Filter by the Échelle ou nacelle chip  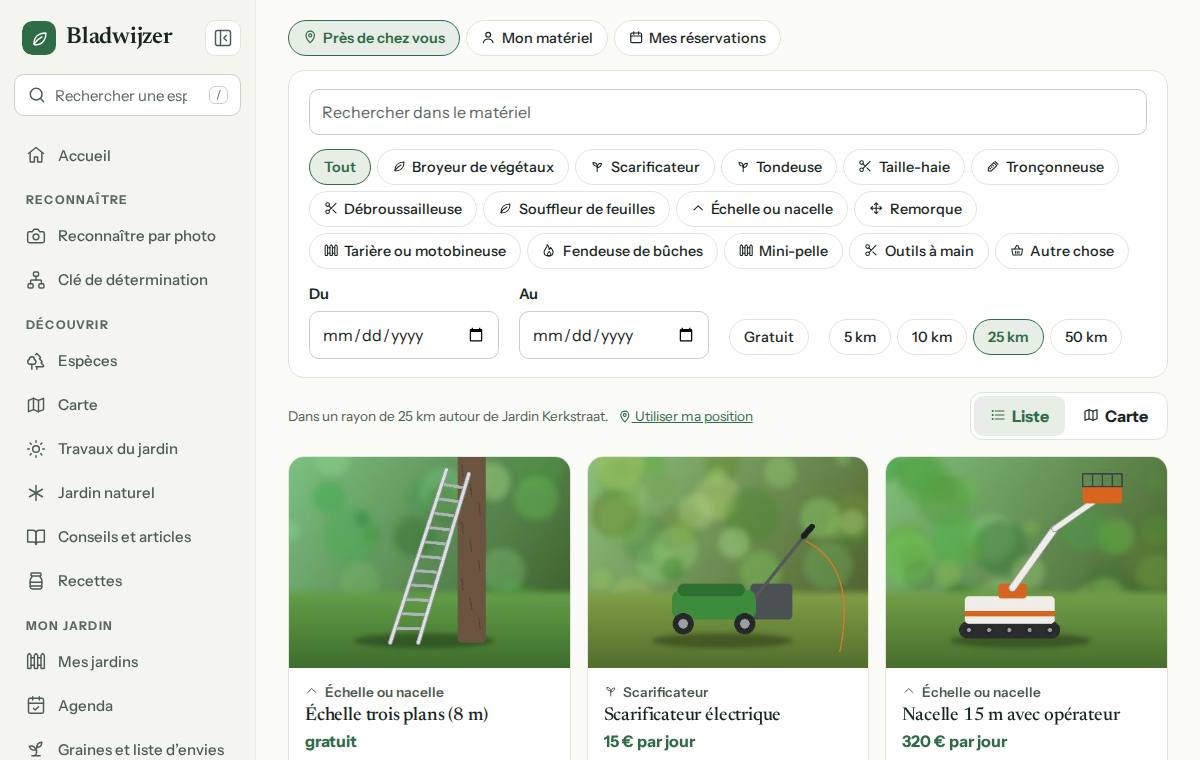pos(762,209)
